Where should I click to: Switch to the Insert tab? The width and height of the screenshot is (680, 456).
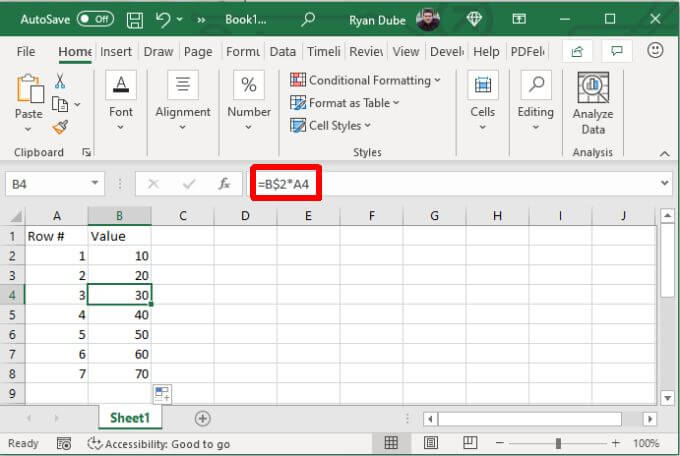[115, 52]
